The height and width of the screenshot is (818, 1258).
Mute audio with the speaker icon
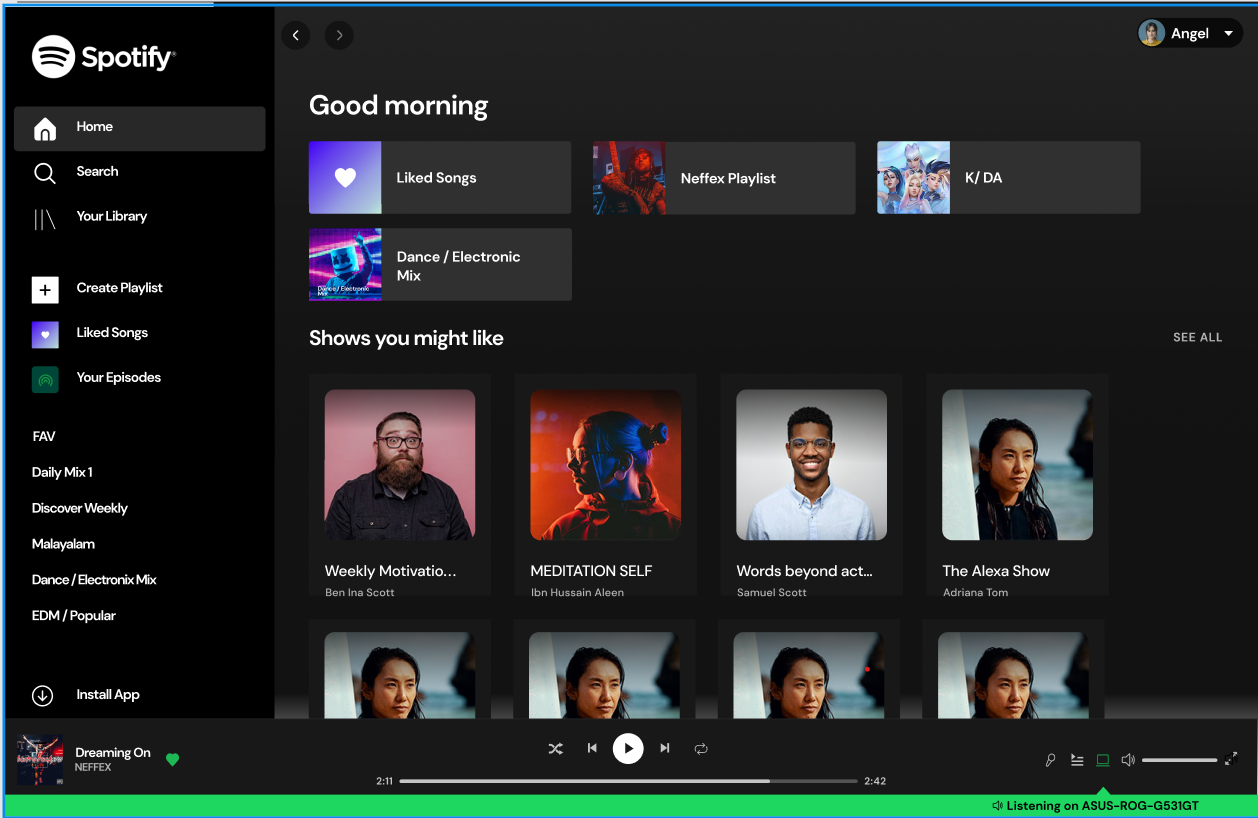point(1128,760)
